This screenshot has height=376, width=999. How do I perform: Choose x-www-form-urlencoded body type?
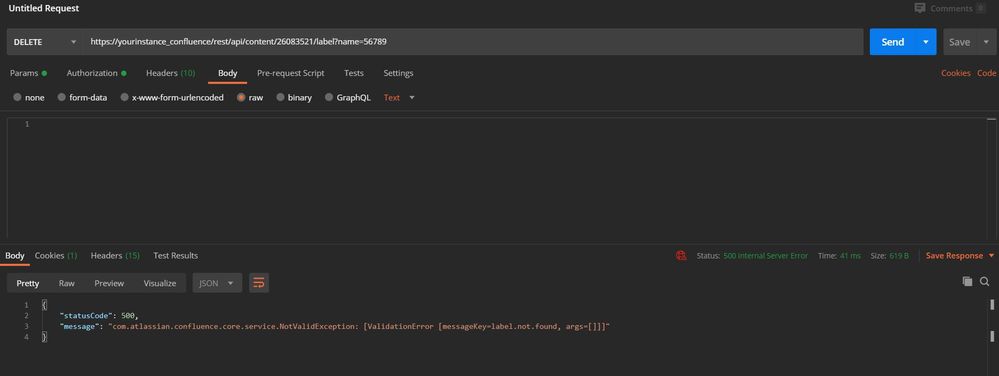click(125, 98)
